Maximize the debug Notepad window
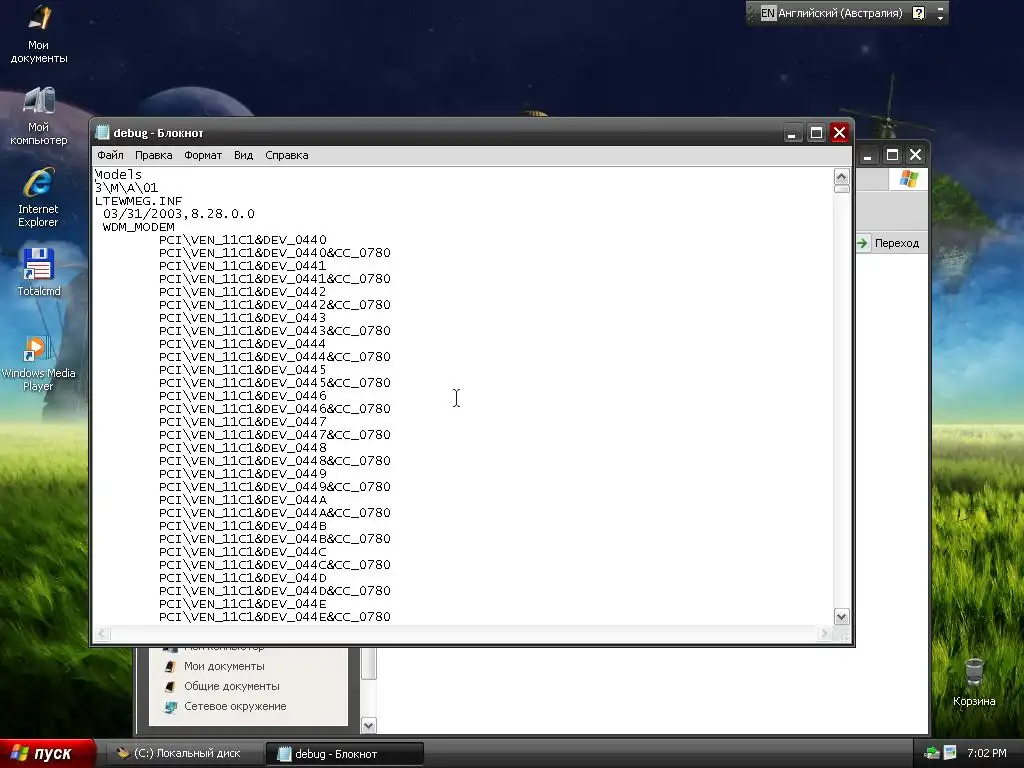This screenshot has width=1024, height=768. click(x=816, y=133)
